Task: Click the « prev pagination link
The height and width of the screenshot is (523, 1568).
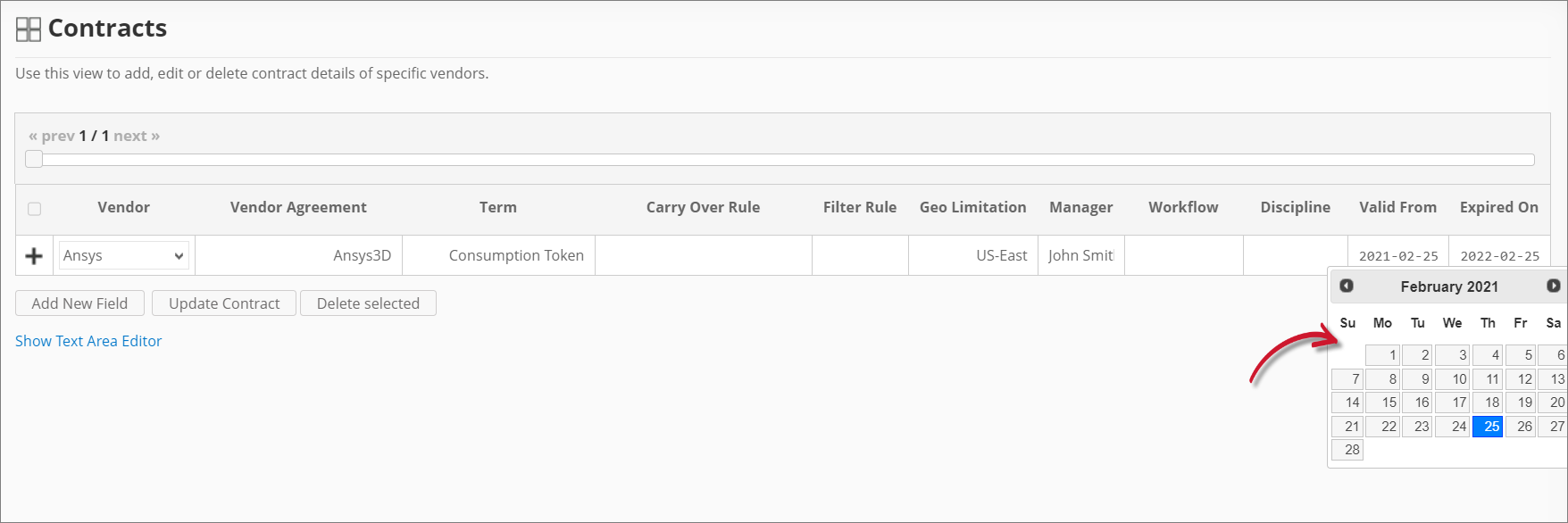Action: tap(52, 136)
